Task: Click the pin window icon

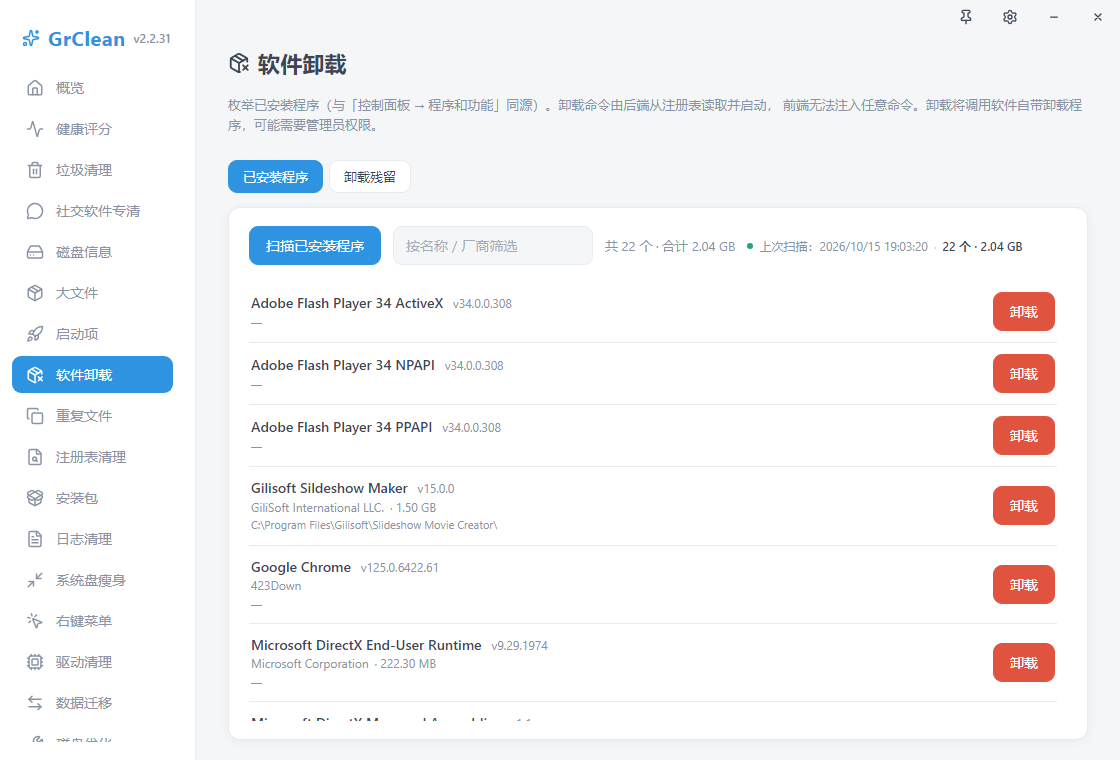Action: 966,17
